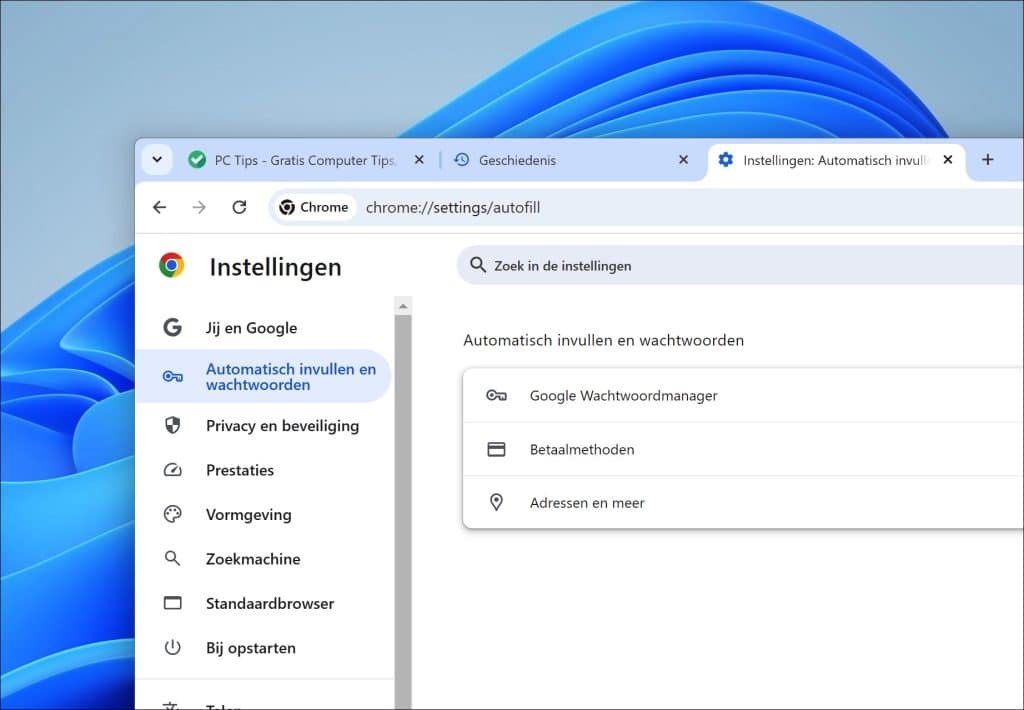Open Zoekmachine settings
The width and height of the screenshot is (1024, 710).
[x=263, y=559]
